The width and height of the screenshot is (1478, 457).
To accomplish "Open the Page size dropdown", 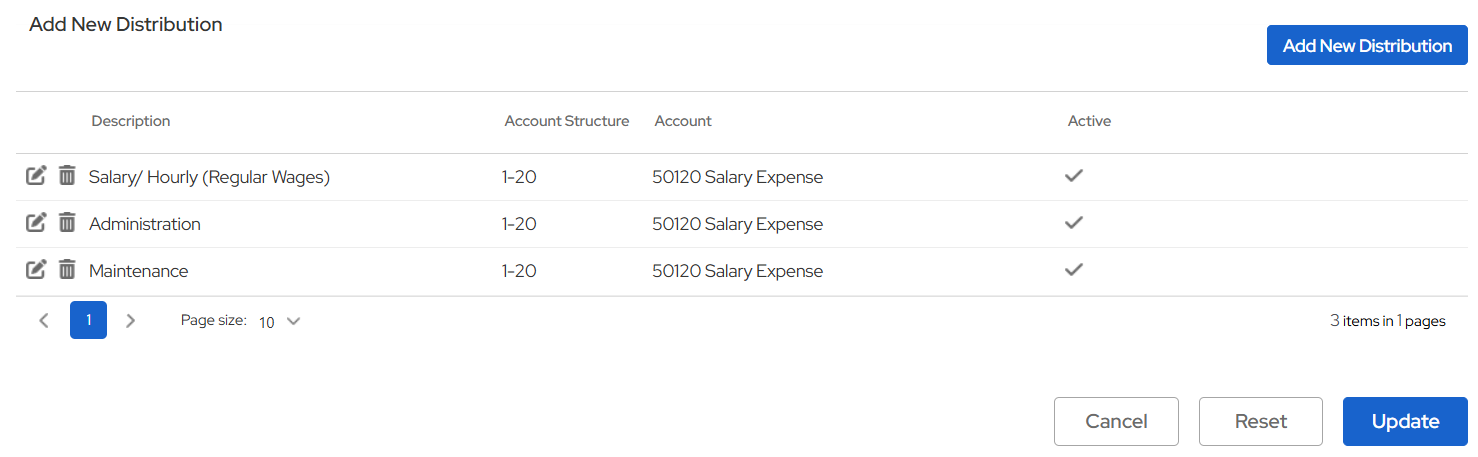I will [280, 322].
